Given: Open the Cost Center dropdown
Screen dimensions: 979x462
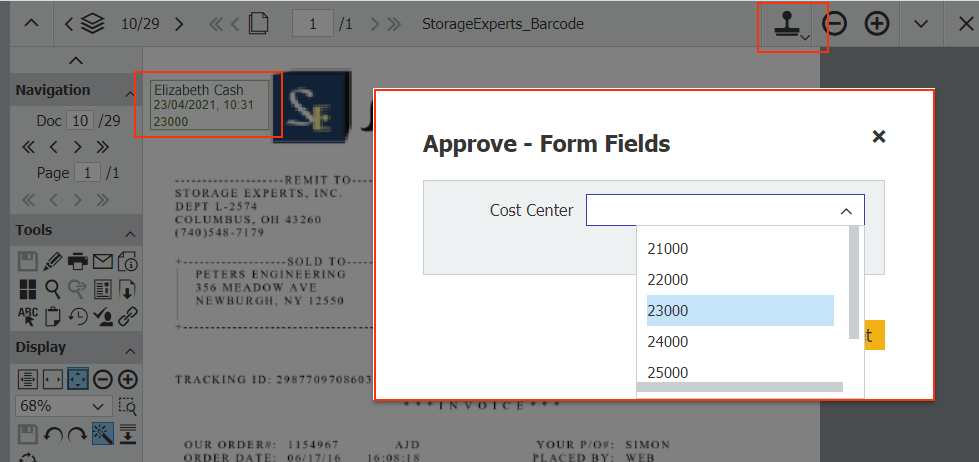Looking at the screenshot, I should [725, 210].
